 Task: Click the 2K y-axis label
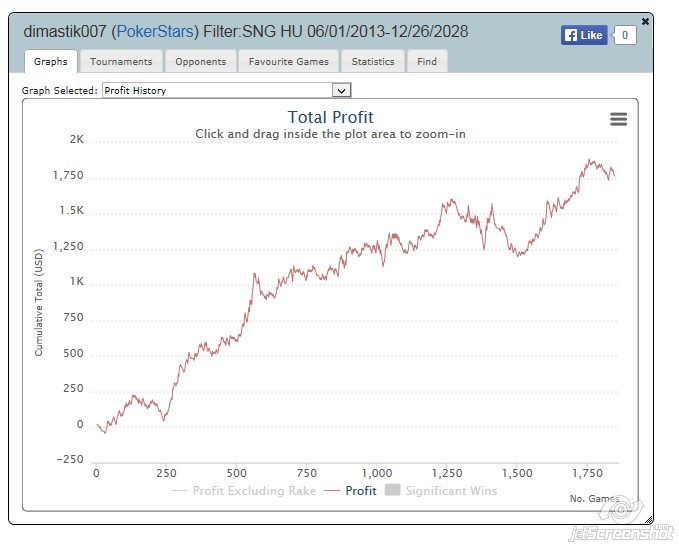[77, 139]
